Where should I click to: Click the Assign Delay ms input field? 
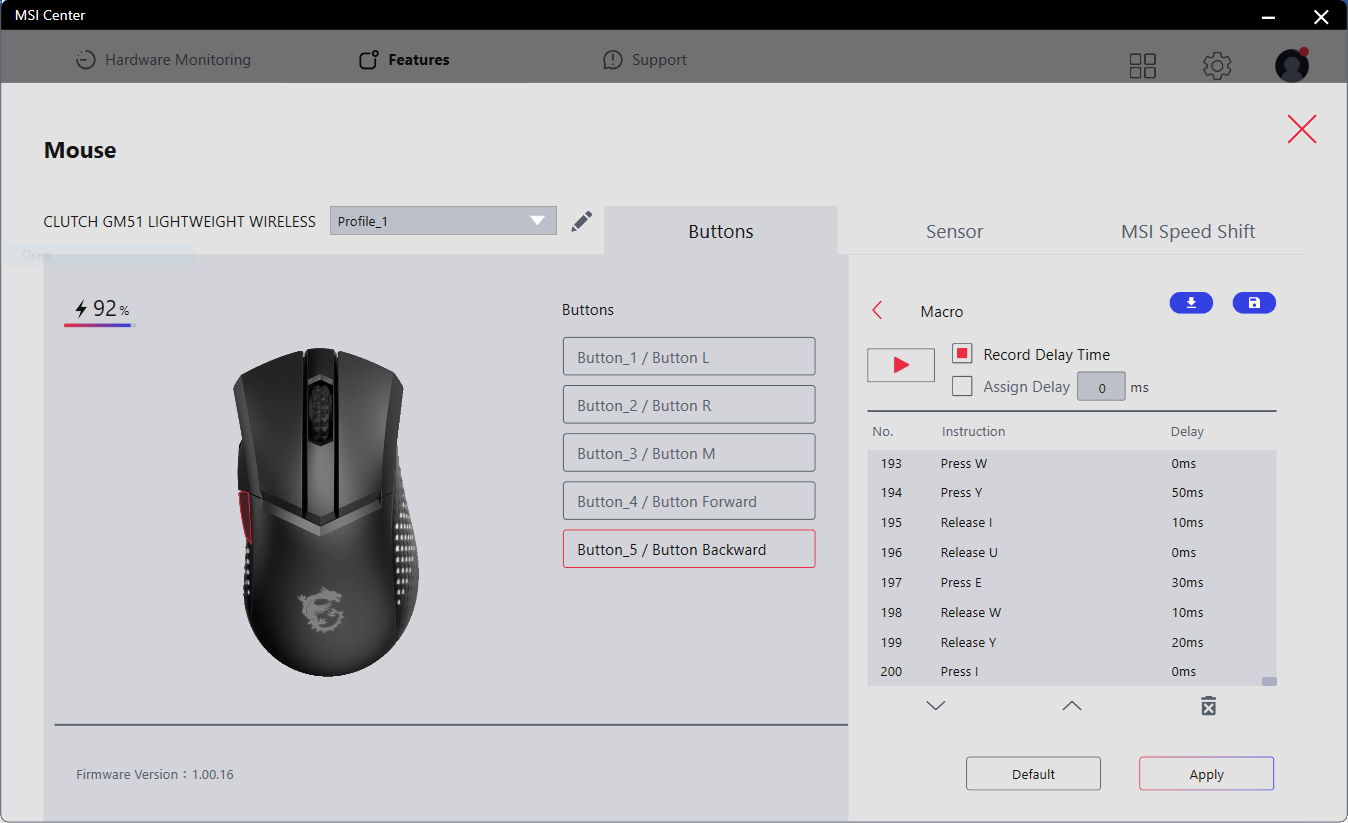pos(1101,387)
